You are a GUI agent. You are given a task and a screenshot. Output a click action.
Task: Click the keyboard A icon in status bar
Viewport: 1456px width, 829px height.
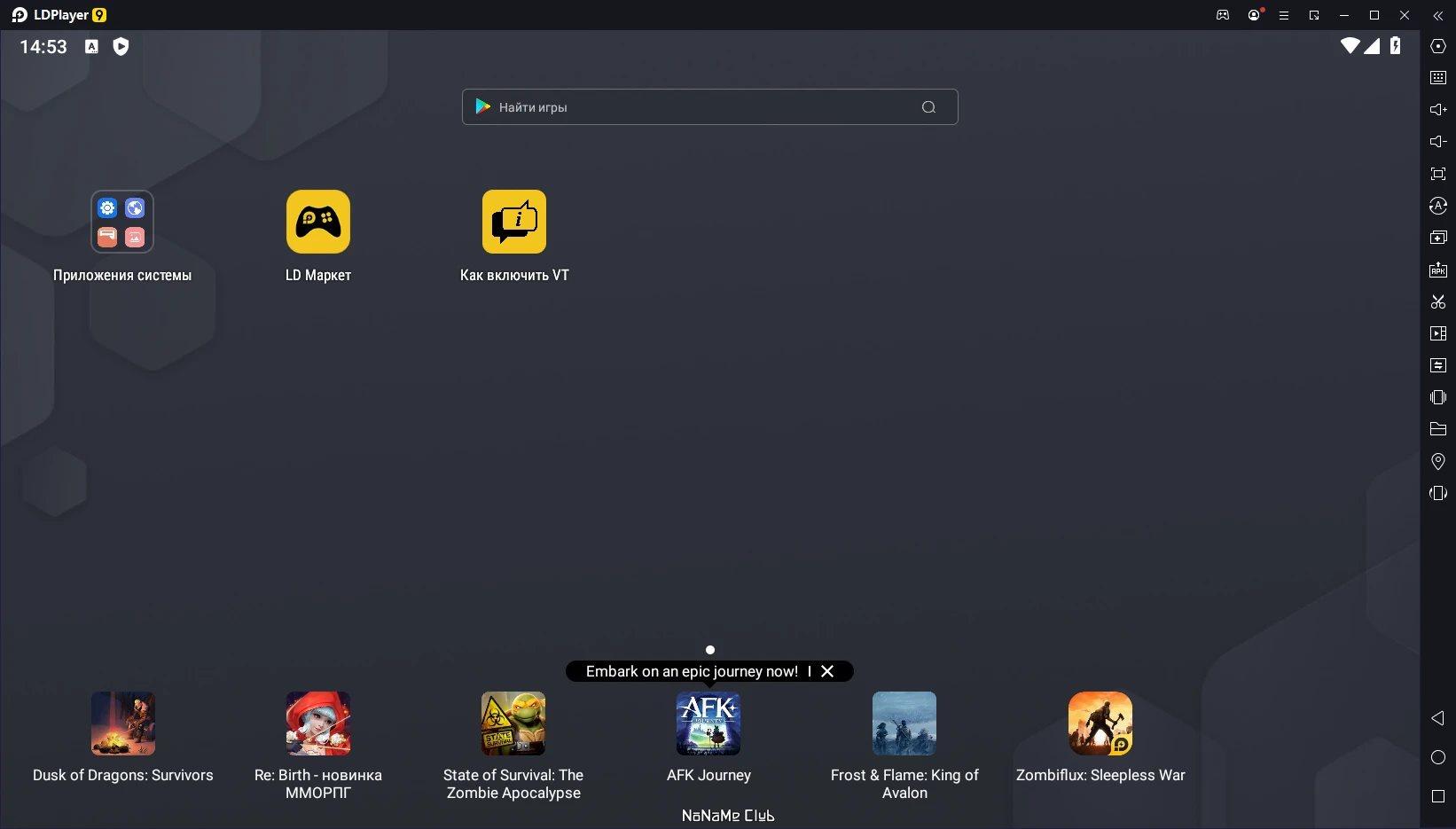(x=91, y=46)
